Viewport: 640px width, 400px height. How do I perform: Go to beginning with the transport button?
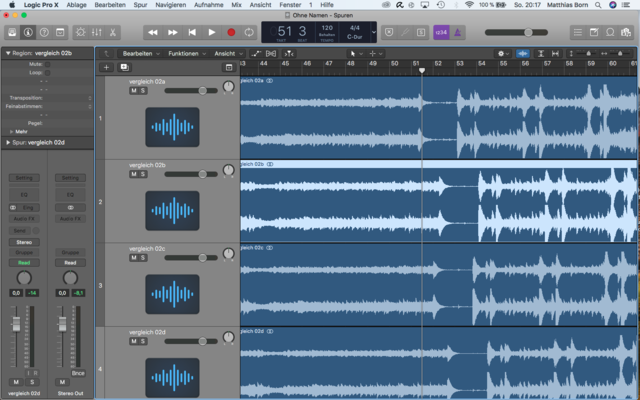click(x=192, y=33)
